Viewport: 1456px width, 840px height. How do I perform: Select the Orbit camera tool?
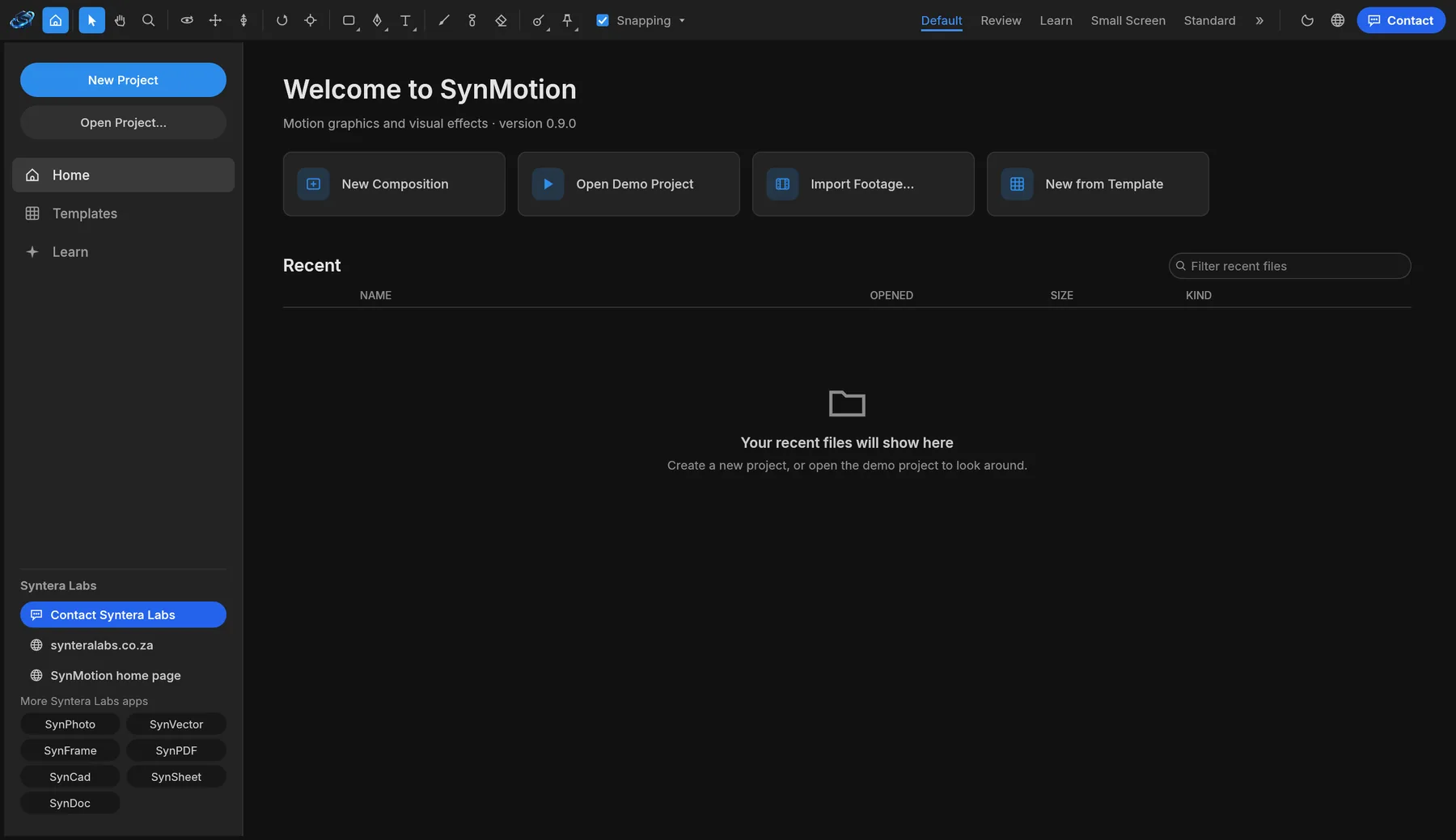coord(187,20)
